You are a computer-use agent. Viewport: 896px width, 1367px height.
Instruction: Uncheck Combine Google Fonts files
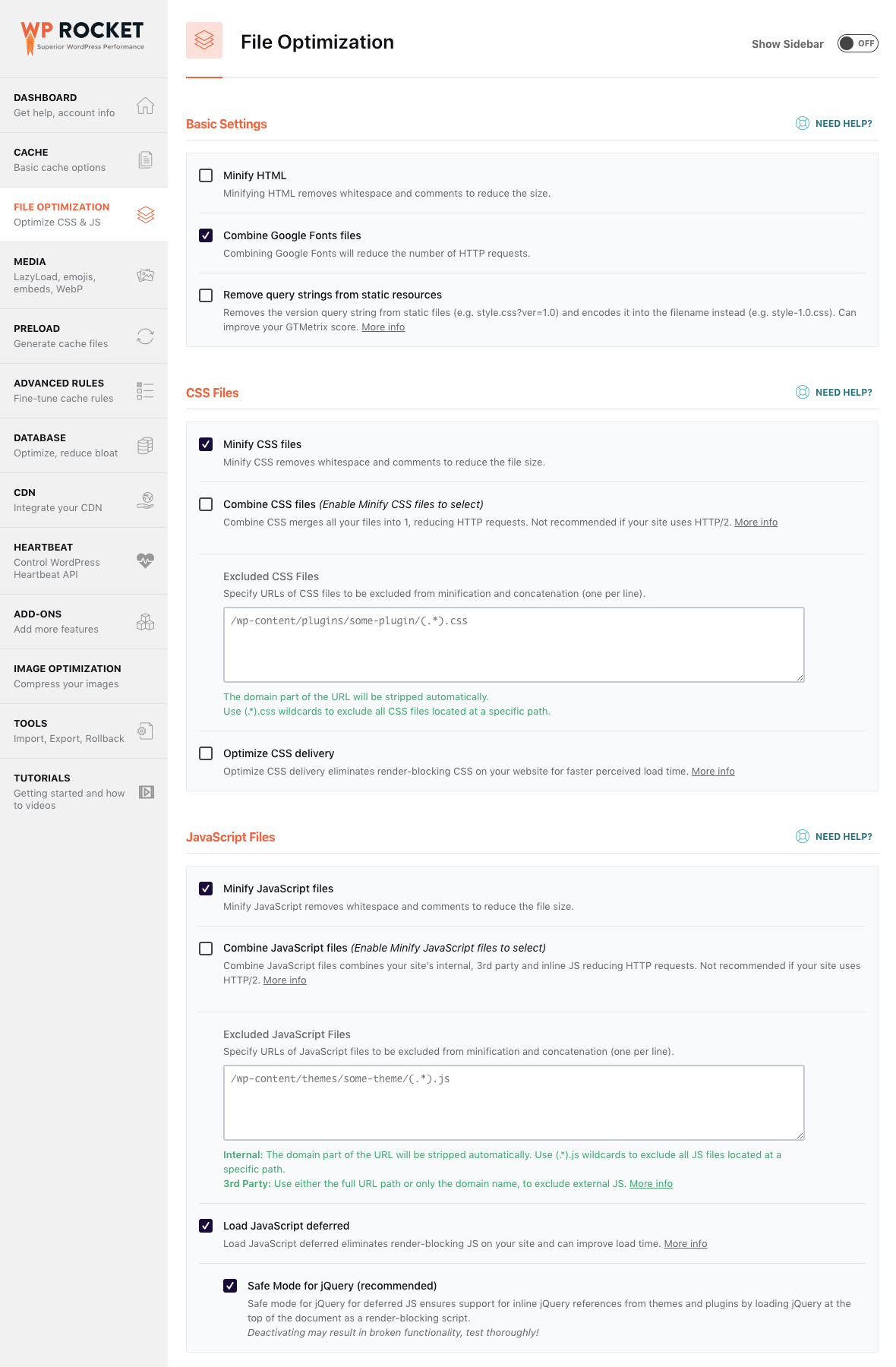point(206,235)
